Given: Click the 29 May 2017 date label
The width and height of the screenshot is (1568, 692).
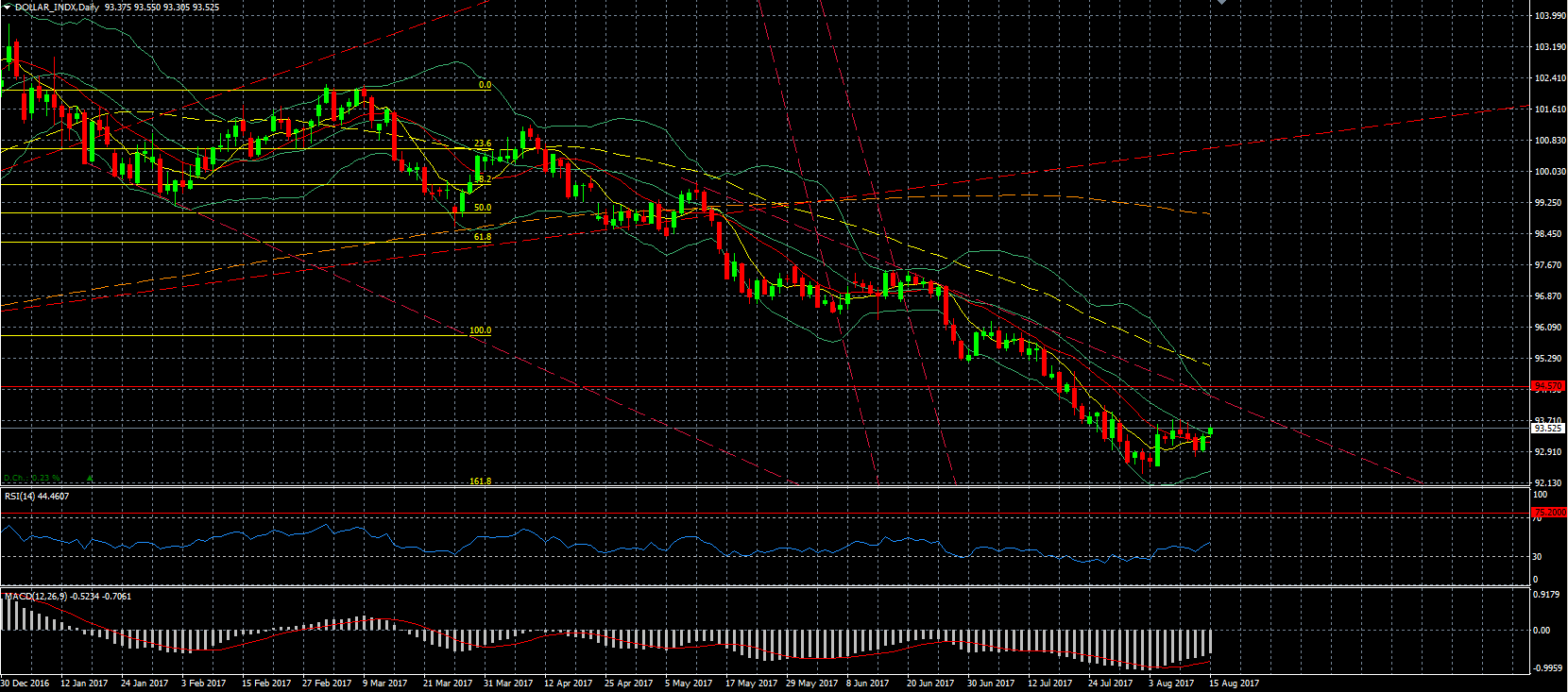Looking at the screenshot, I should pos(811,684).
